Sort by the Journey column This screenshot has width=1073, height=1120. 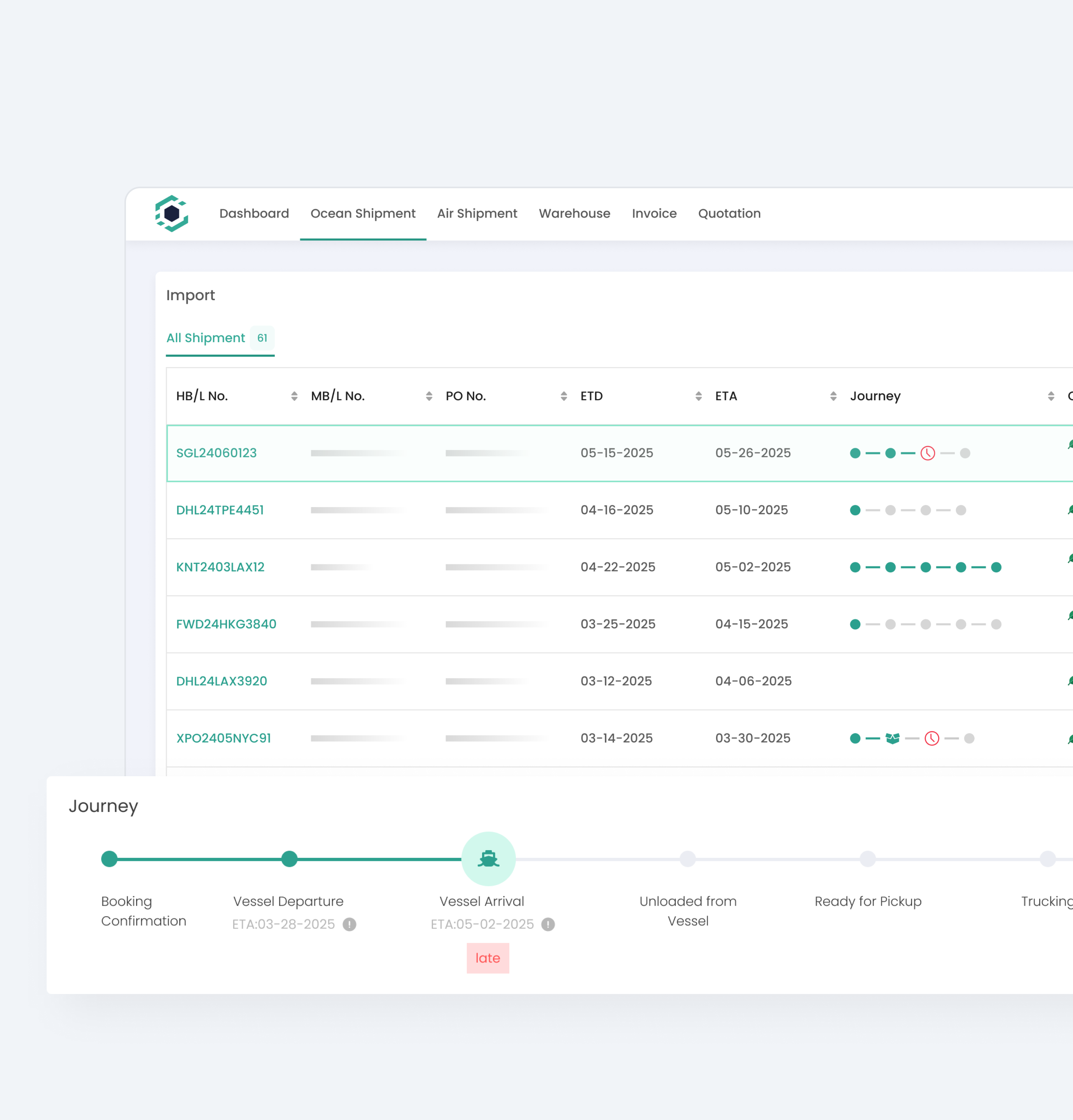point(1052,395)
